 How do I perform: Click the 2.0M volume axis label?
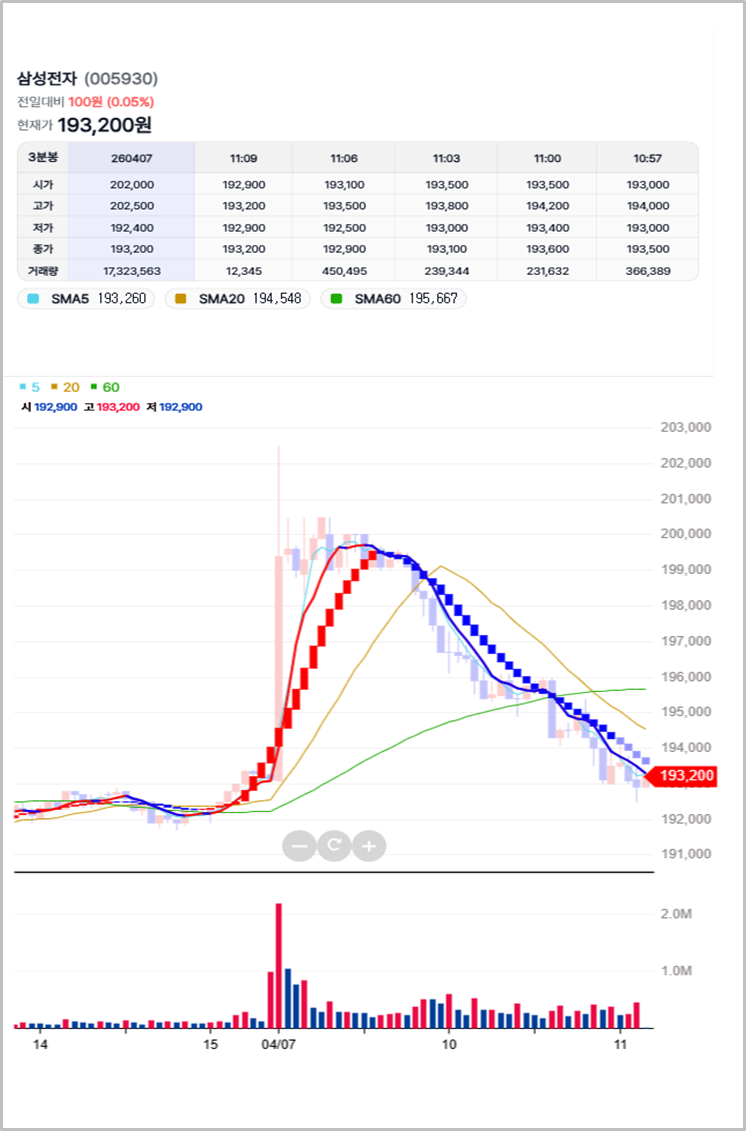(x=676, y=914)
